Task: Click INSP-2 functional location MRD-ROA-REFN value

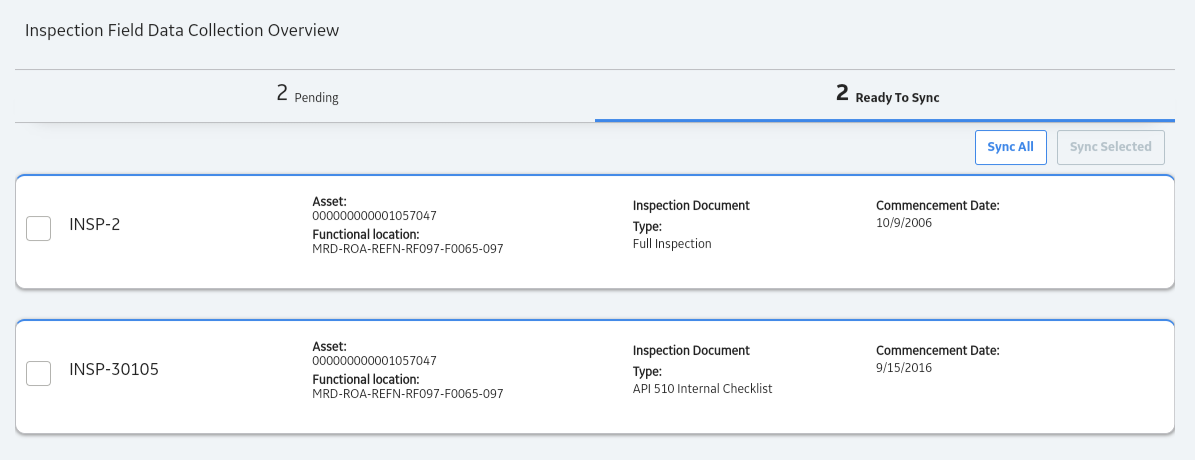Action: pos(408,249)
